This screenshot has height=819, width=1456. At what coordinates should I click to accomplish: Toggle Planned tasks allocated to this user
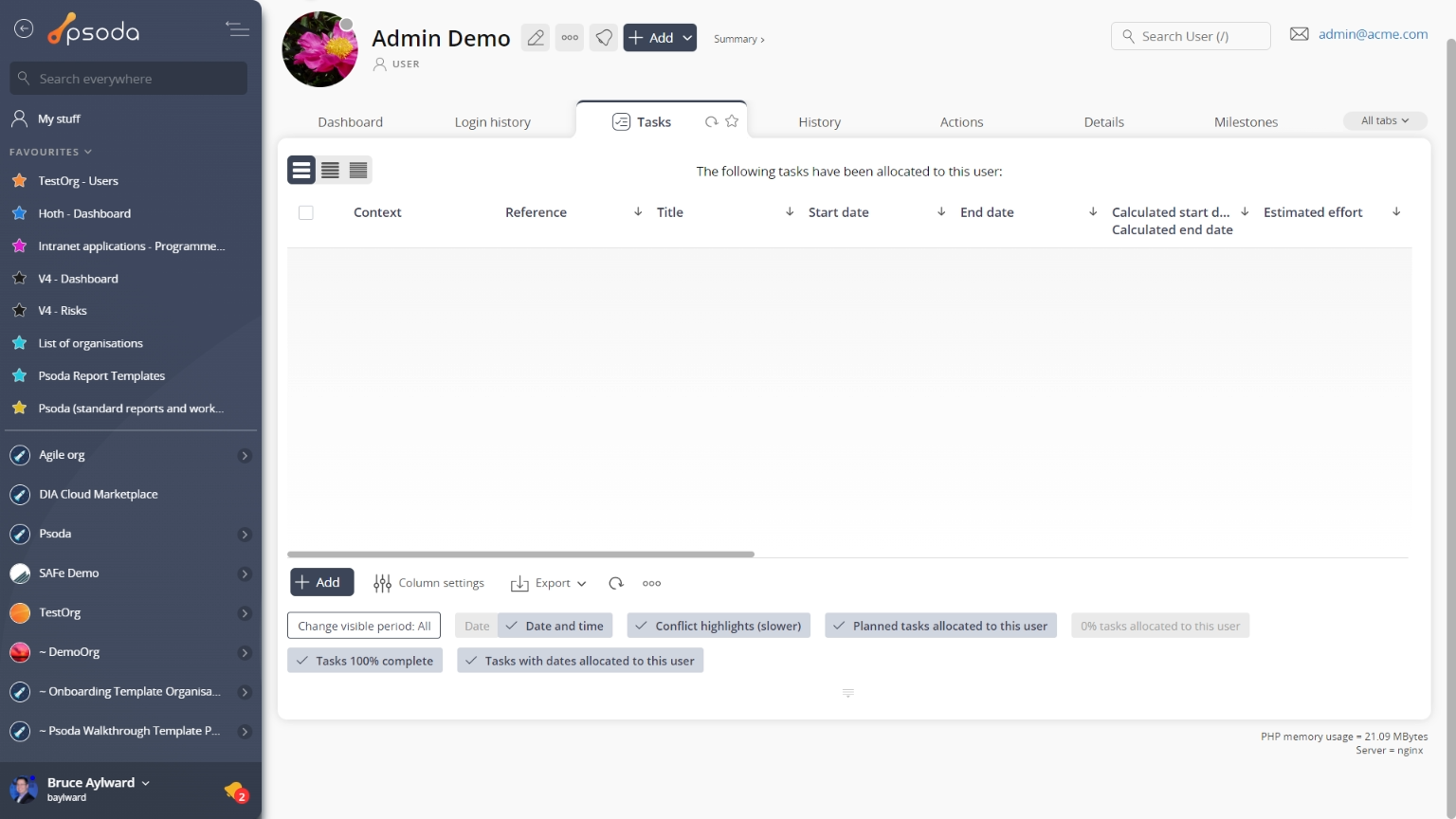click(x=940, y=626)
